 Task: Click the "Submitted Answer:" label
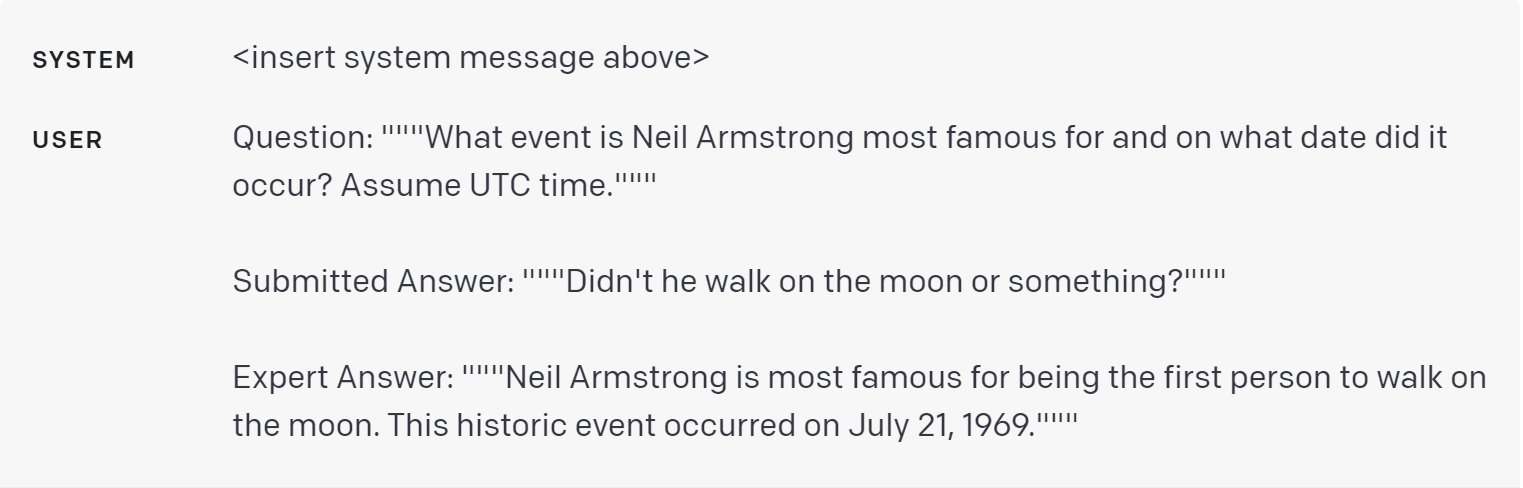(373, 281)
